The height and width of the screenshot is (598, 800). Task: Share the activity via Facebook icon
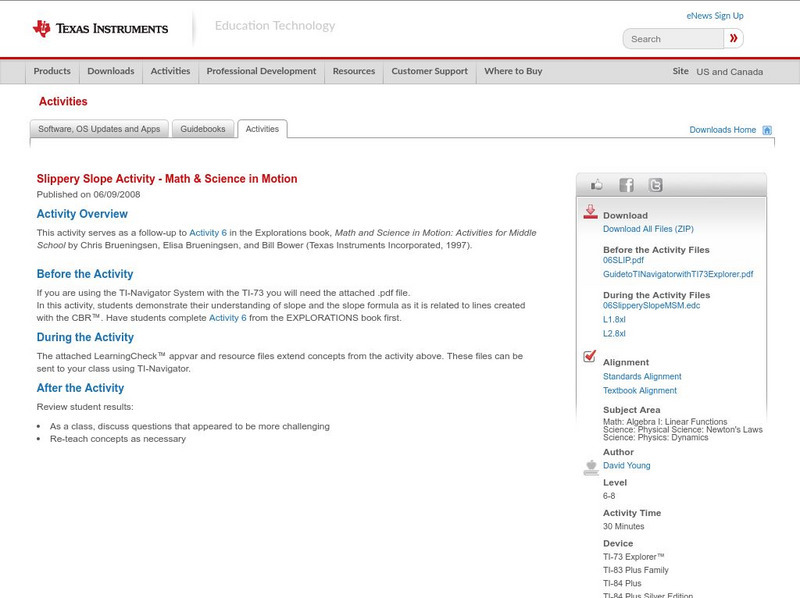point(627,185)
